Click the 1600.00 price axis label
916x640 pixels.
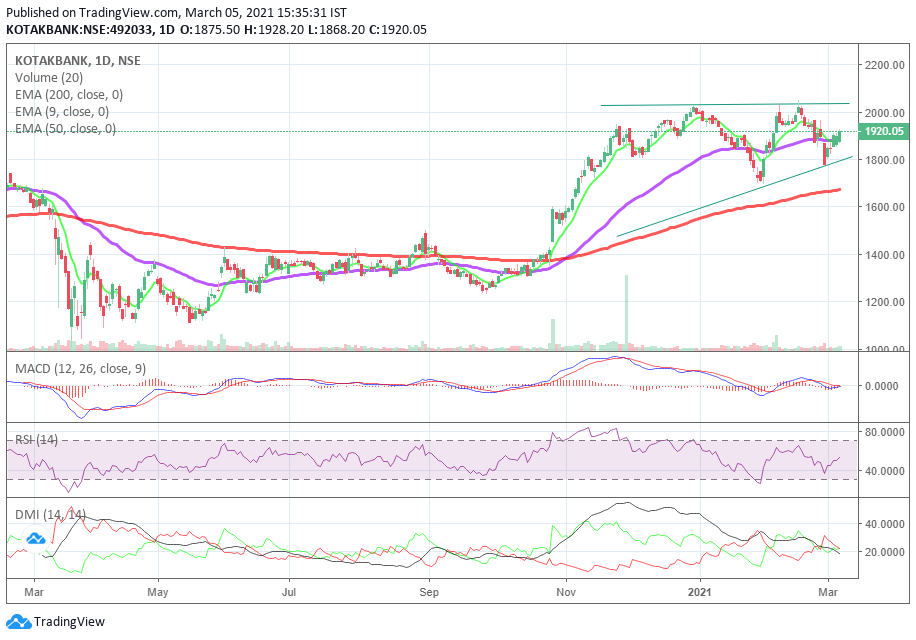tap(885, 207)
